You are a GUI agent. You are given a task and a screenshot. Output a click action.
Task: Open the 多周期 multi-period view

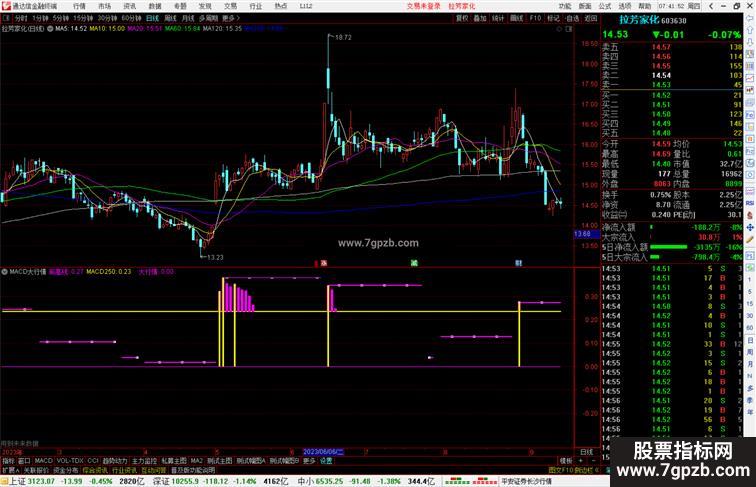click(x=208, y=18)
